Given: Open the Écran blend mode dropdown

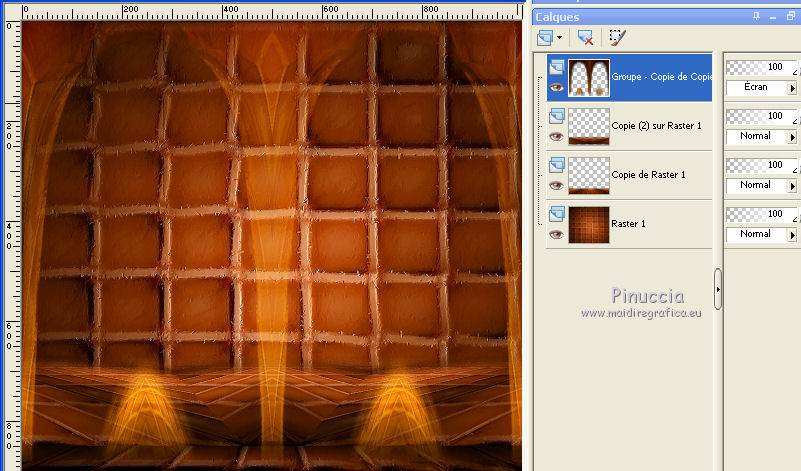Looking at the screenshot, I should click(x=792, y=87).
